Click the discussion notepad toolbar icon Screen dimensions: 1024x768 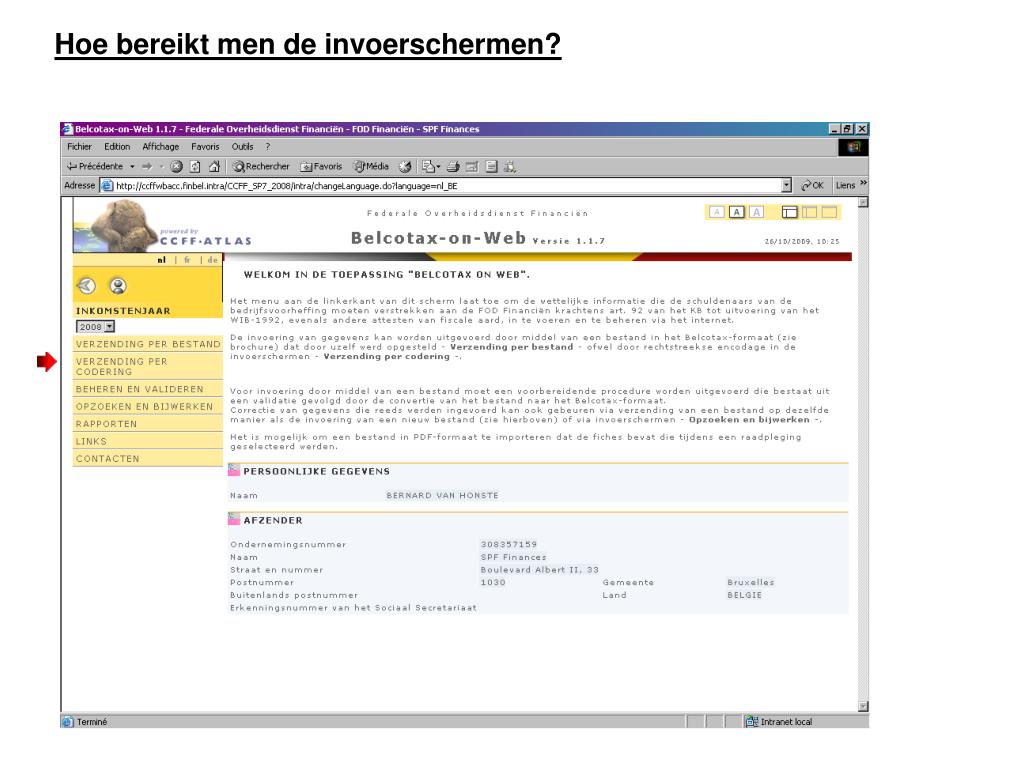491,167
